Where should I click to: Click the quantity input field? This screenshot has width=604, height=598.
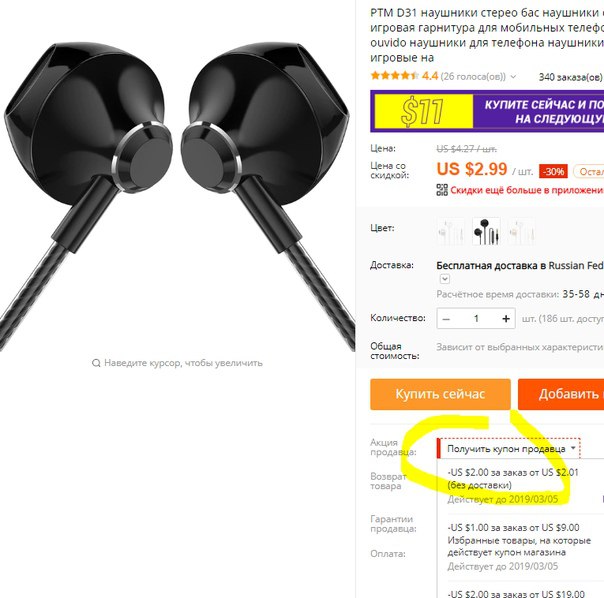[476, 319]
